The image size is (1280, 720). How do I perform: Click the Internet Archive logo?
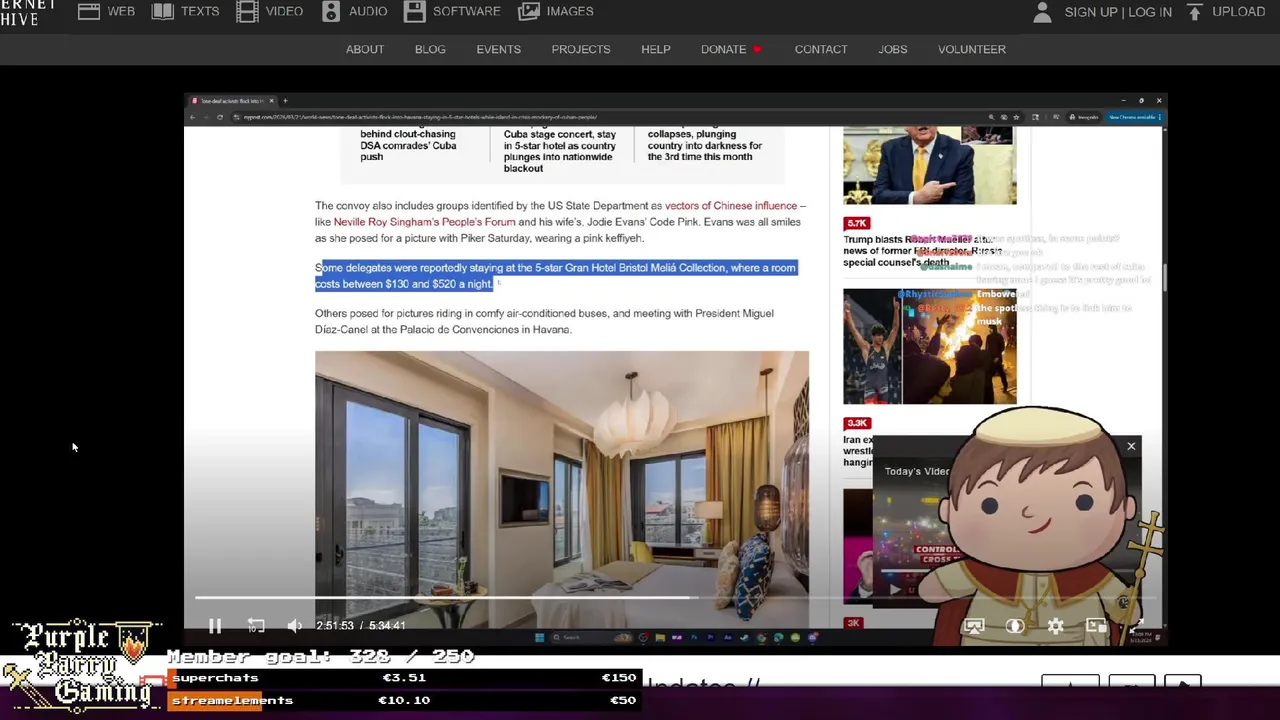point(28,12)
